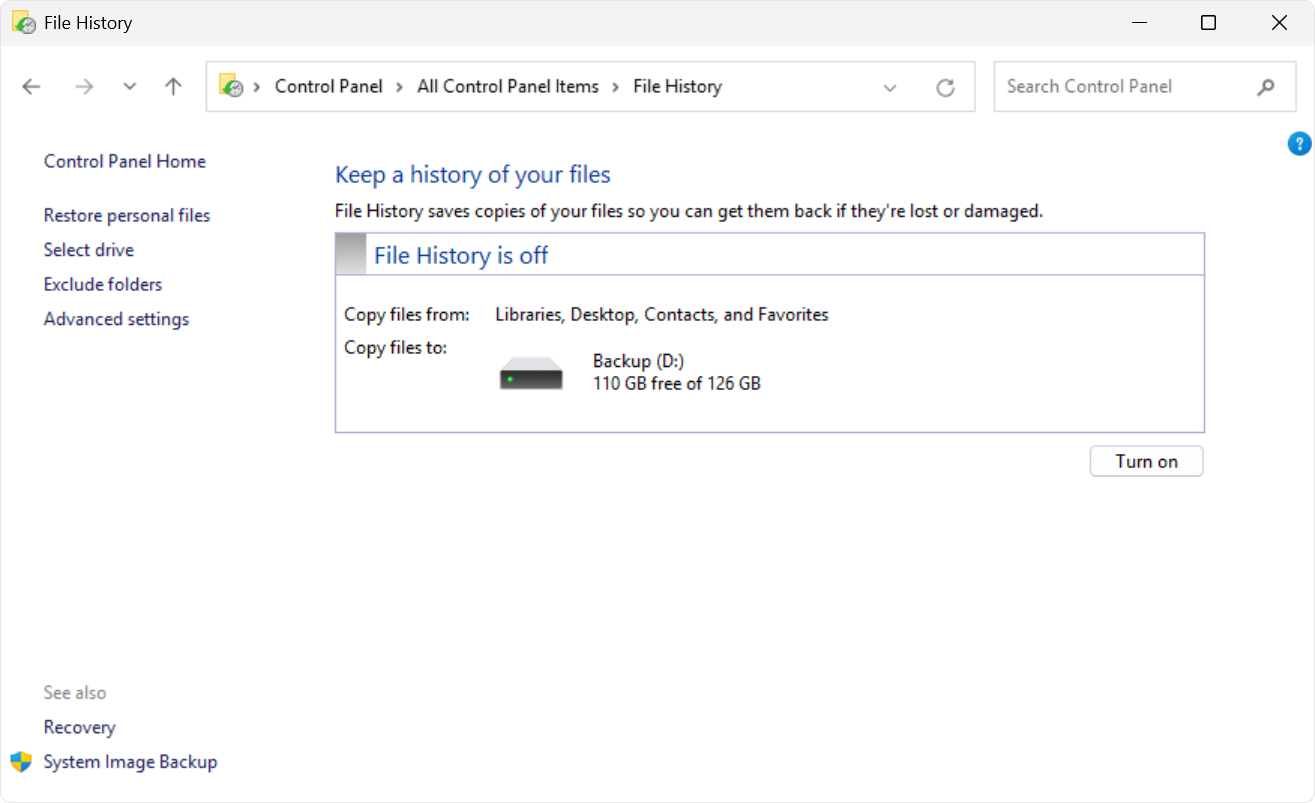Open Restore personal files
The image size is (1315, 803).
pos(126,215)
